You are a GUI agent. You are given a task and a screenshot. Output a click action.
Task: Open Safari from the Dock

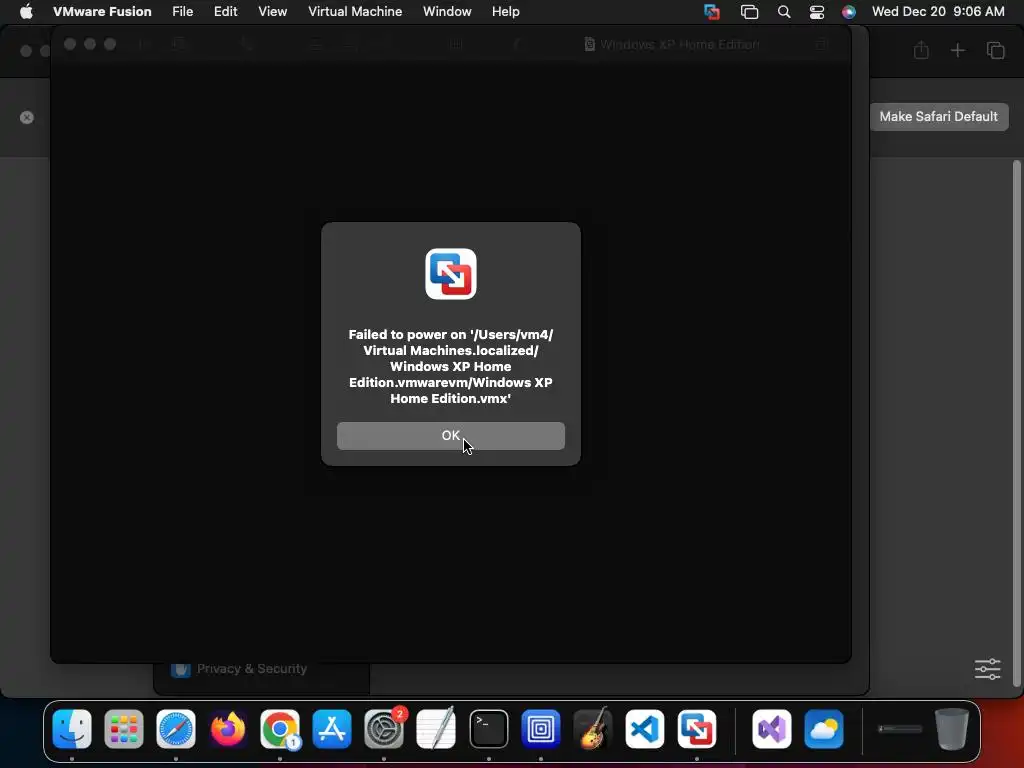tap(176, 729)
